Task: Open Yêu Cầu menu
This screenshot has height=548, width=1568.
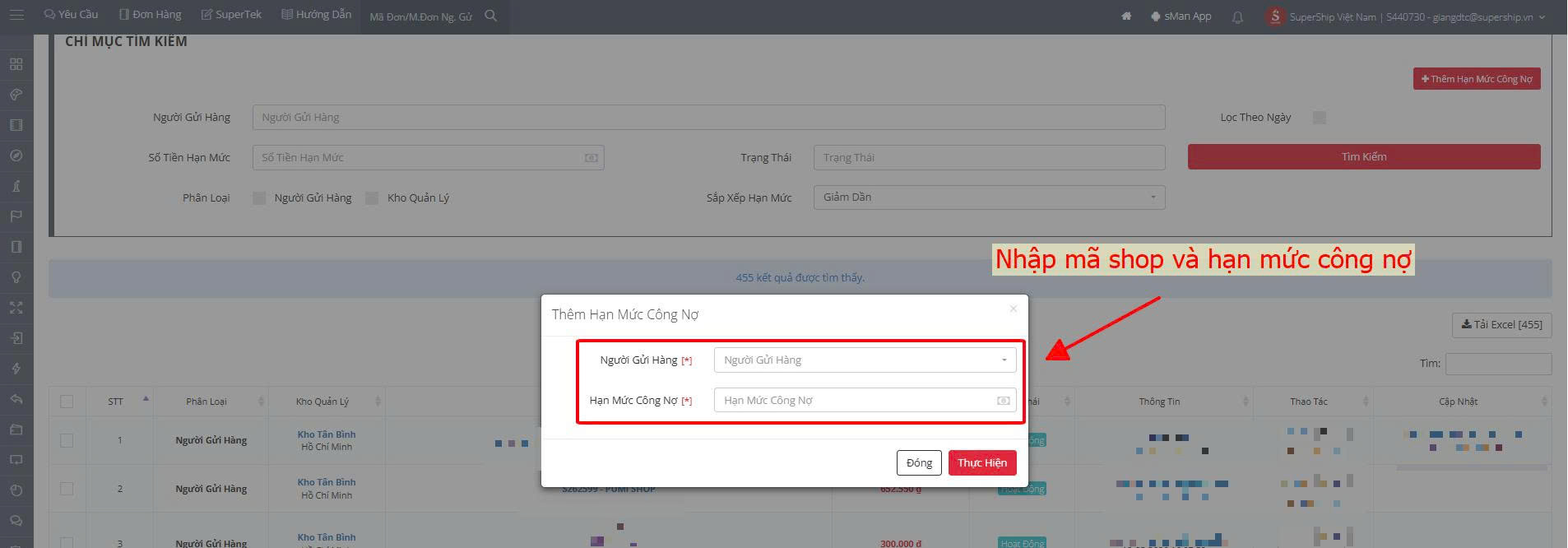Action: 71,15
